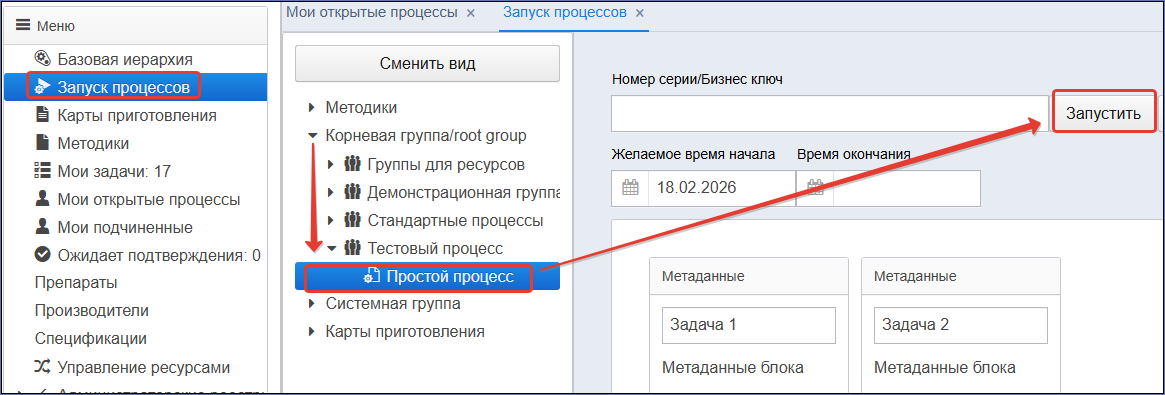Click the Тестовый процесс group icon
The width and height of the screenshot is (1165, 395).
coord(353,248)
